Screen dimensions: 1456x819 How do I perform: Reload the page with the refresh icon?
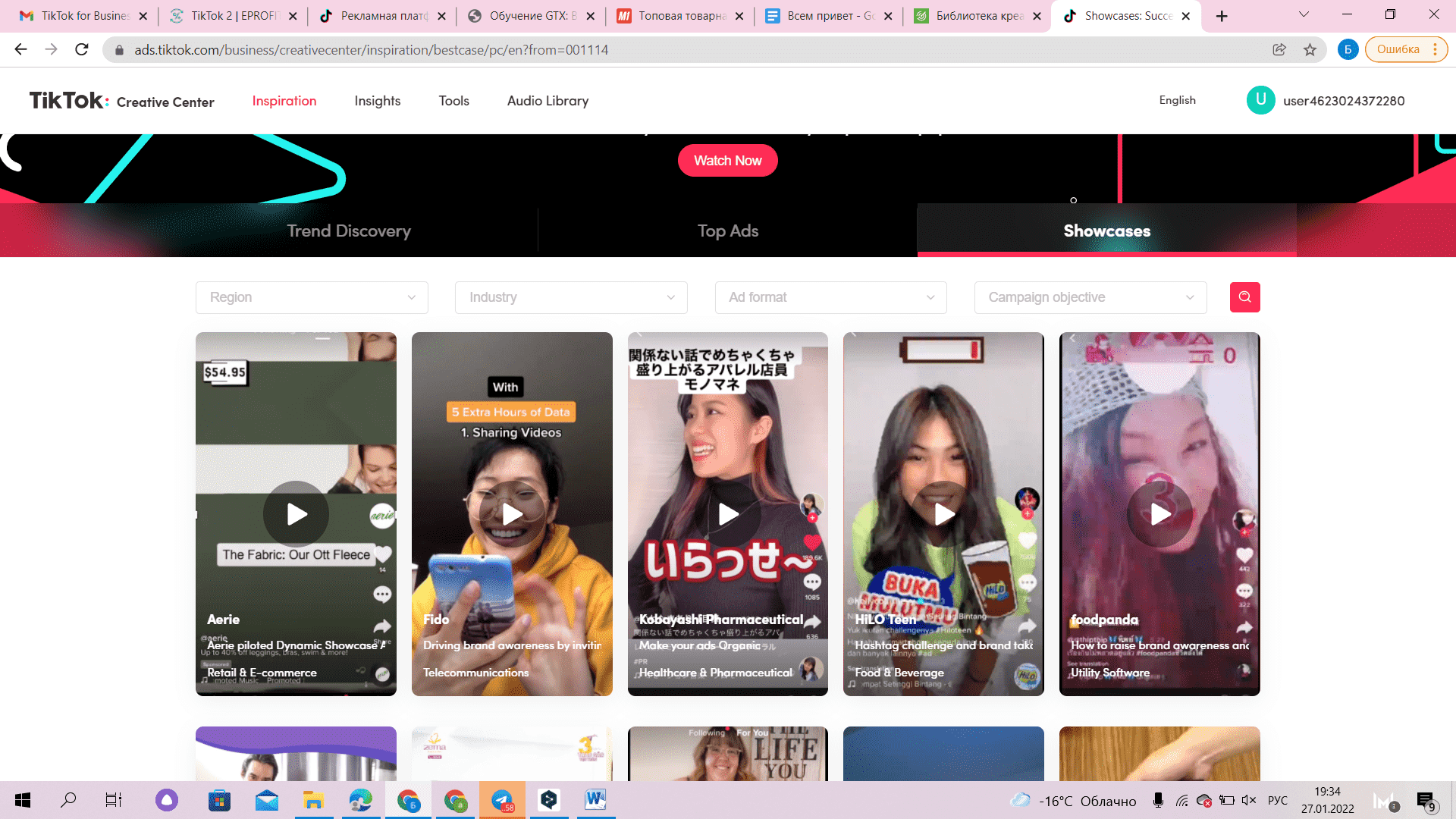coord(82,49)
